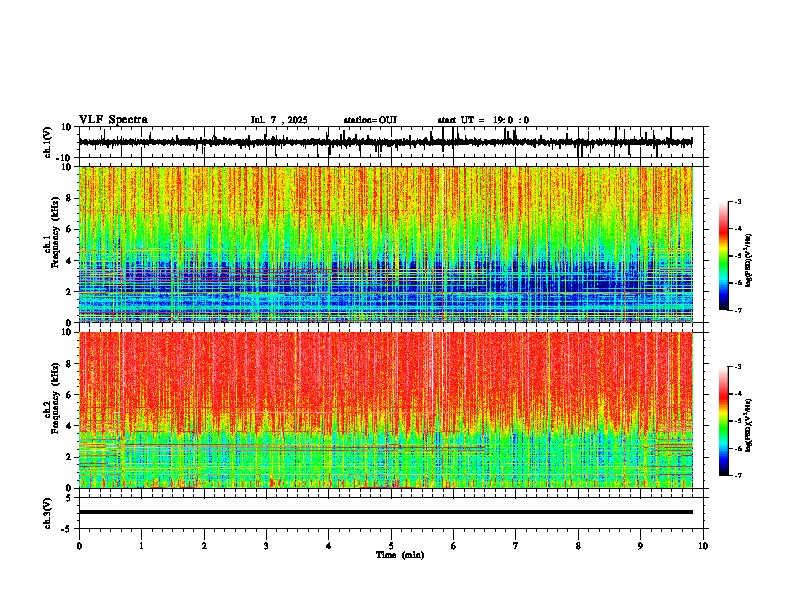The height and width of the screenshot is (612, 792).
Task: Click inside the ch.1 spectrogram plot
Action: click(x=385, y=244)
